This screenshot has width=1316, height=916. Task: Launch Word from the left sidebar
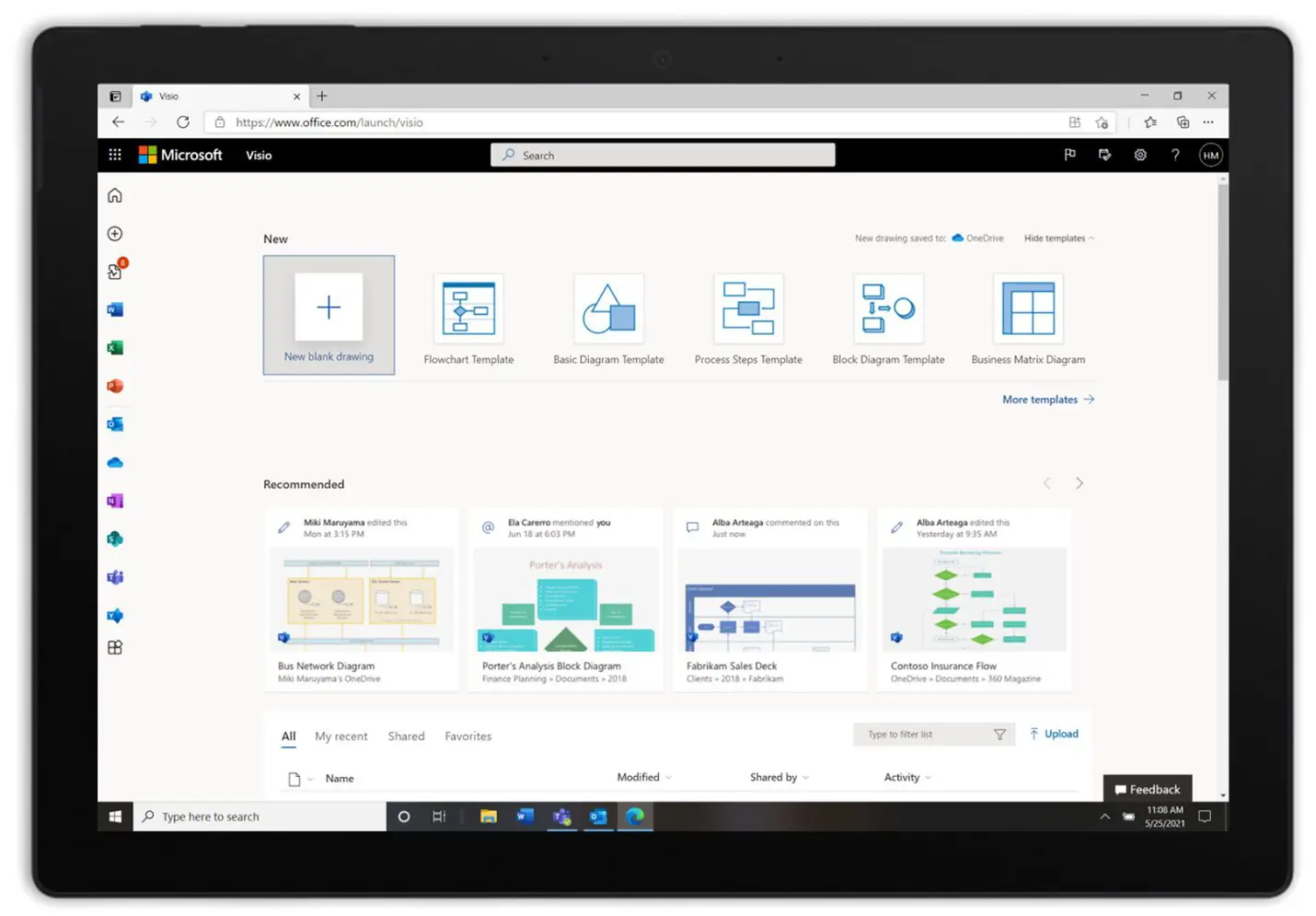pyautogui.click(x=115, y=309)
